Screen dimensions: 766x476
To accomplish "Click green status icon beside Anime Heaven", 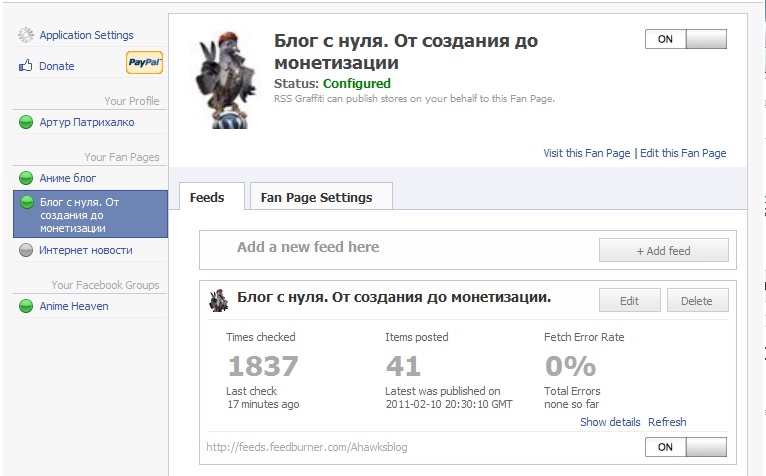I will [26, 306].
